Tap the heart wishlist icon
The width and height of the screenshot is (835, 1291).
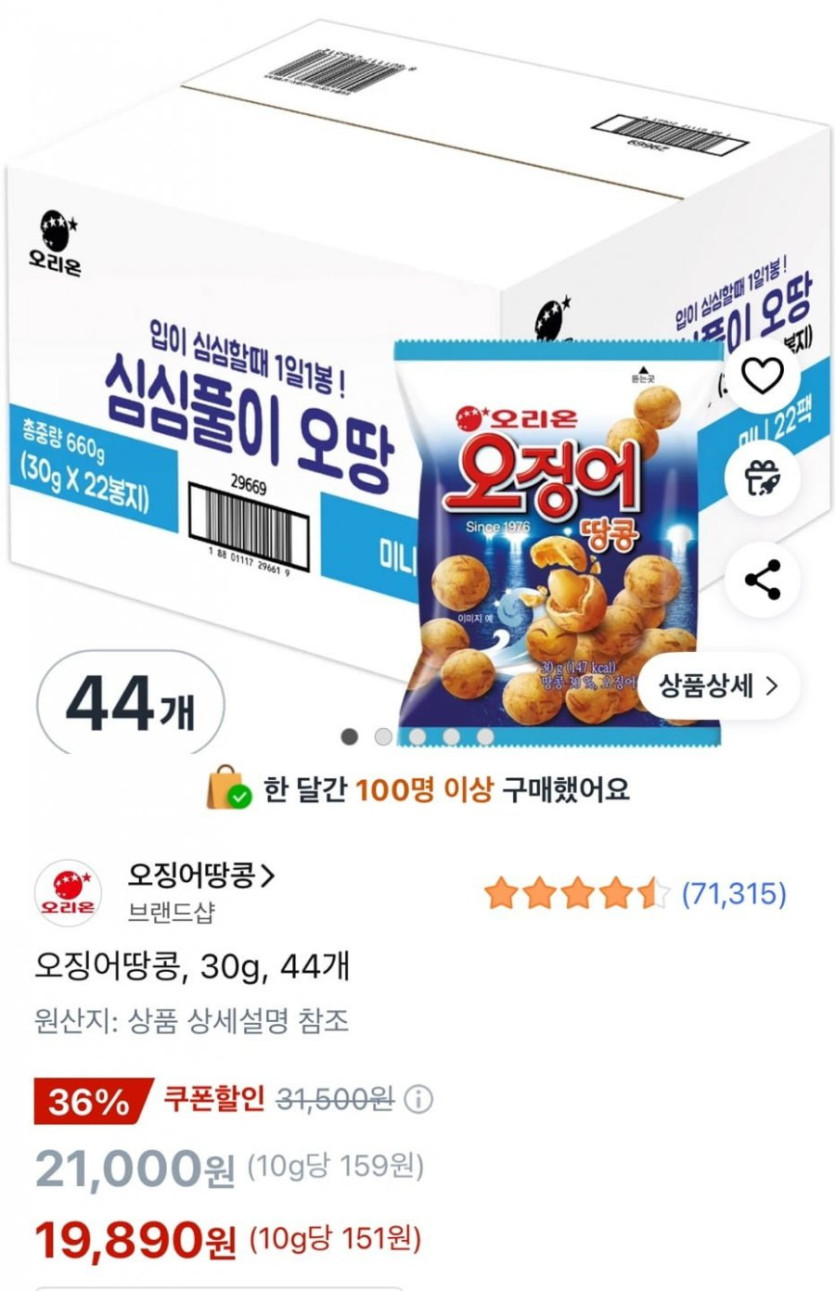(762, 375)
